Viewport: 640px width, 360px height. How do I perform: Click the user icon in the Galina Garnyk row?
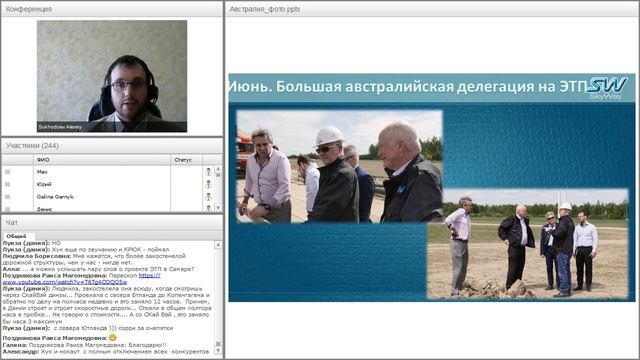[209, 197]
